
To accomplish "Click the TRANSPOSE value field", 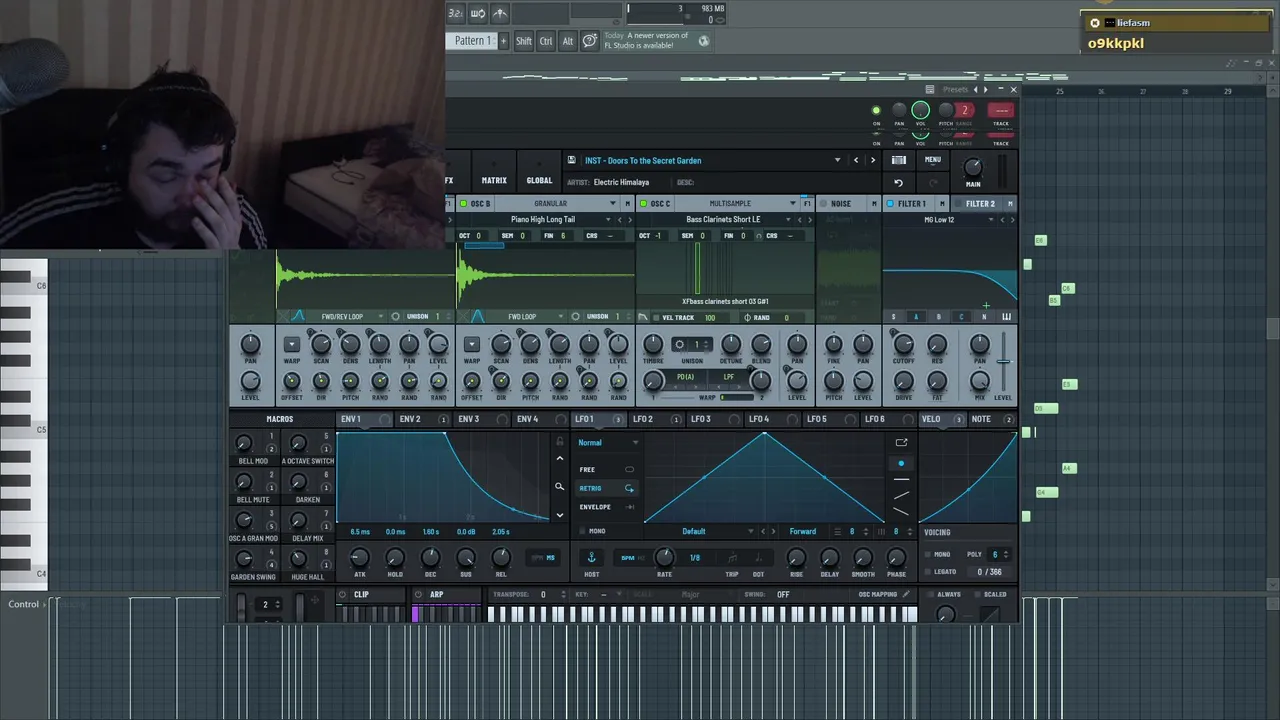I will 543,594.
